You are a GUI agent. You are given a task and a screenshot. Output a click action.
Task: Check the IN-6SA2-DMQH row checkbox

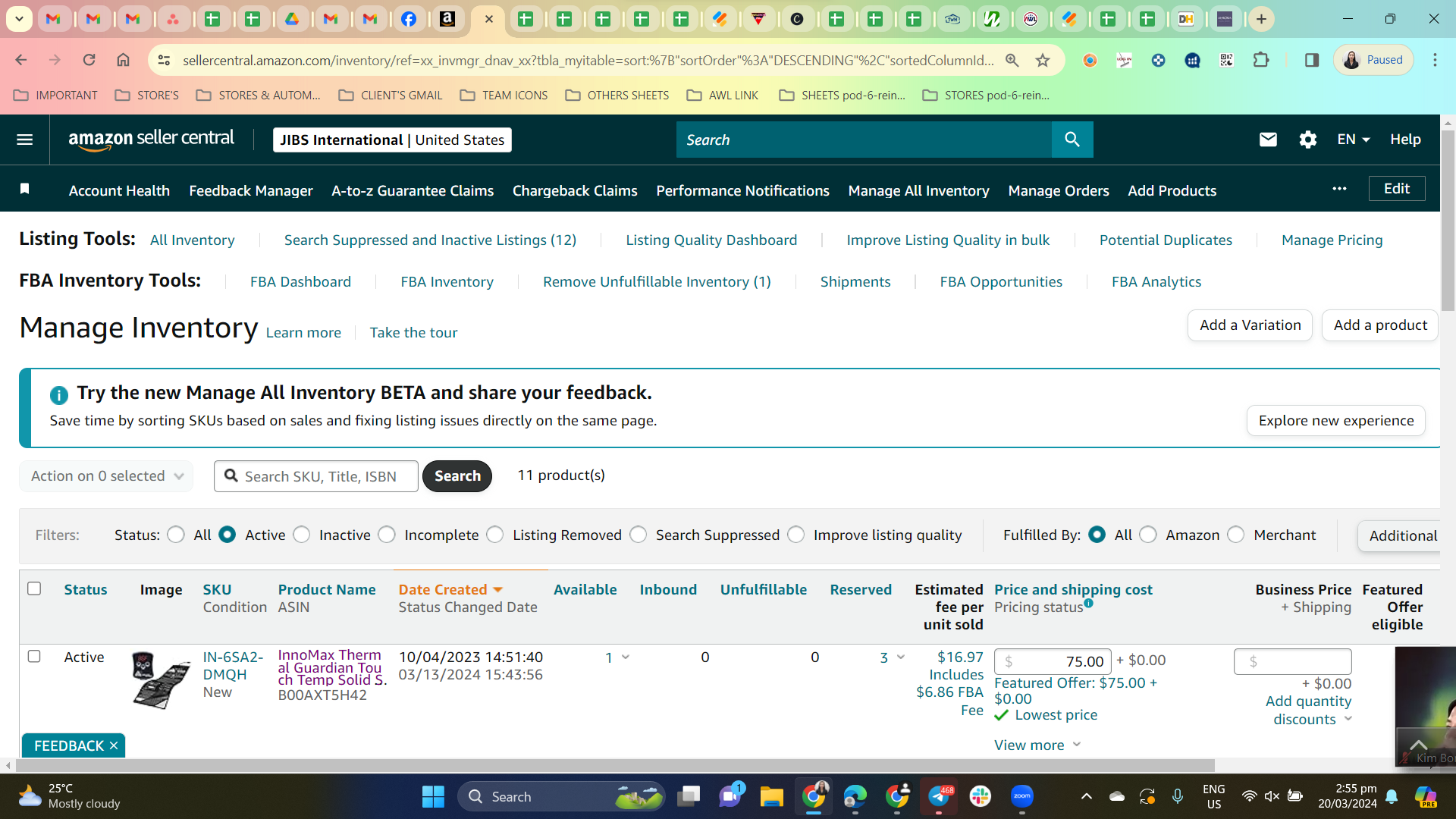[x=34, y=656]
